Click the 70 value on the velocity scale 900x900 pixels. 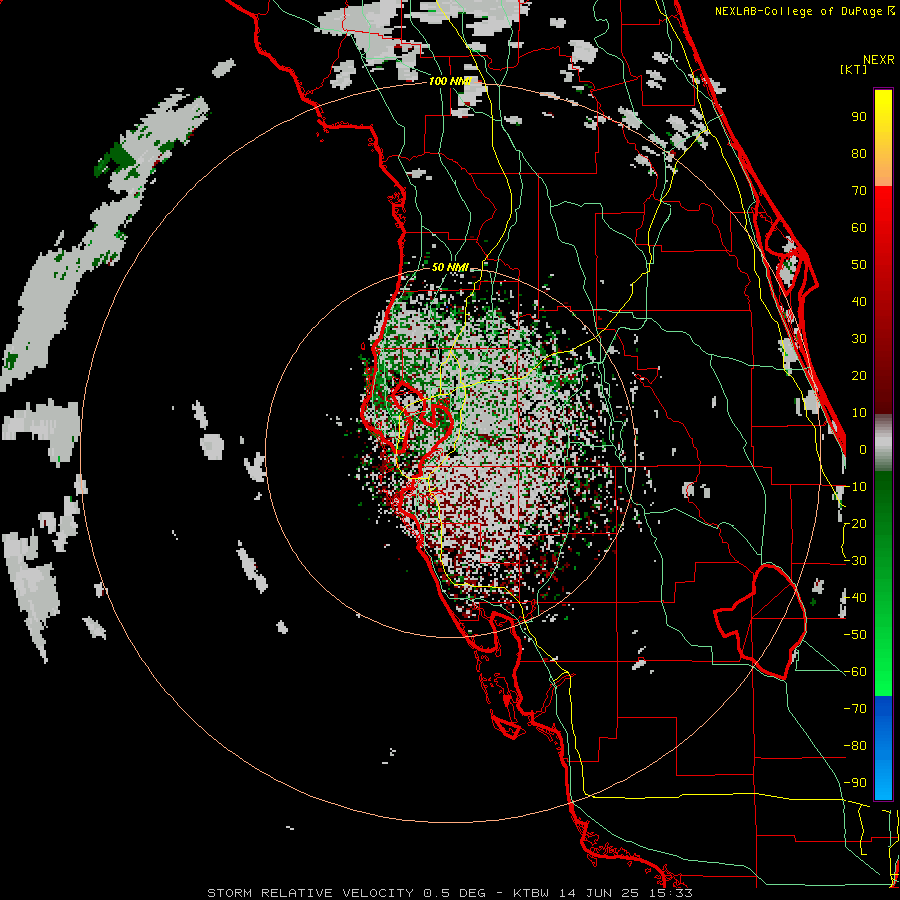click(x=859, y=191)
